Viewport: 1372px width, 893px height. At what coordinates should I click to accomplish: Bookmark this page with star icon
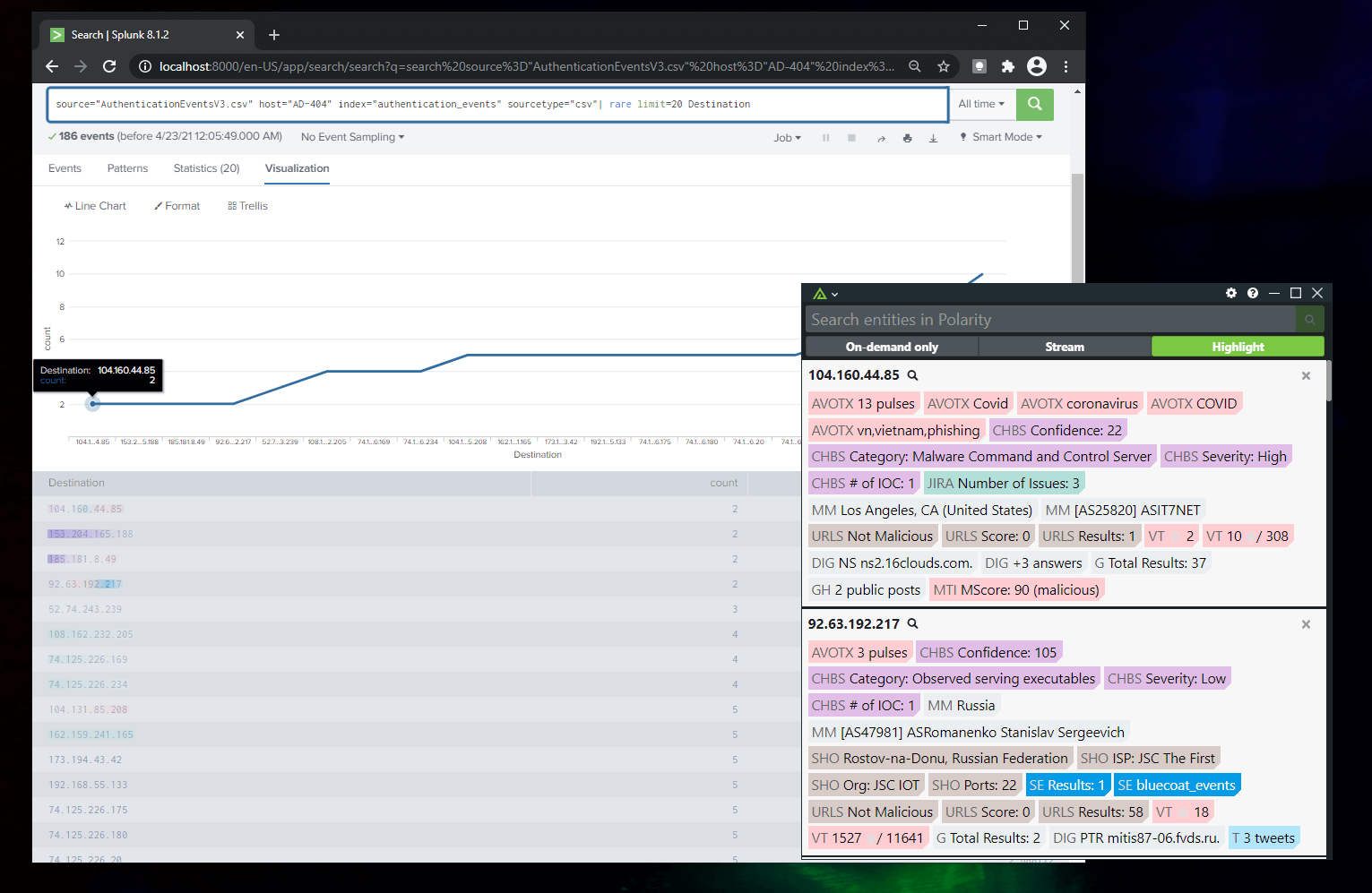point(944,66)
